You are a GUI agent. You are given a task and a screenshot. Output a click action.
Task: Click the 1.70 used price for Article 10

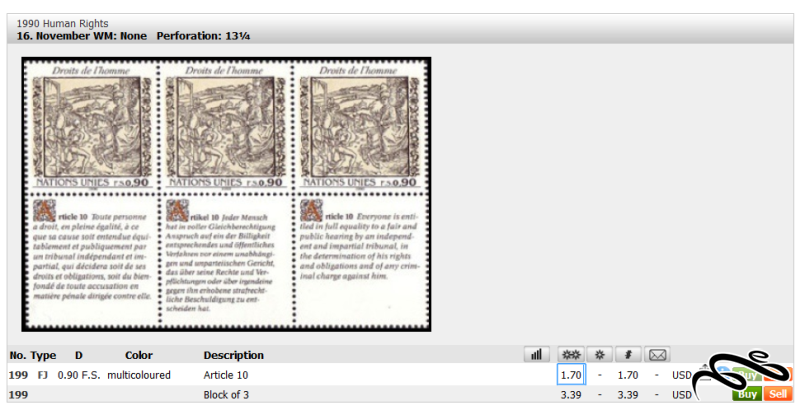(628, 375)
